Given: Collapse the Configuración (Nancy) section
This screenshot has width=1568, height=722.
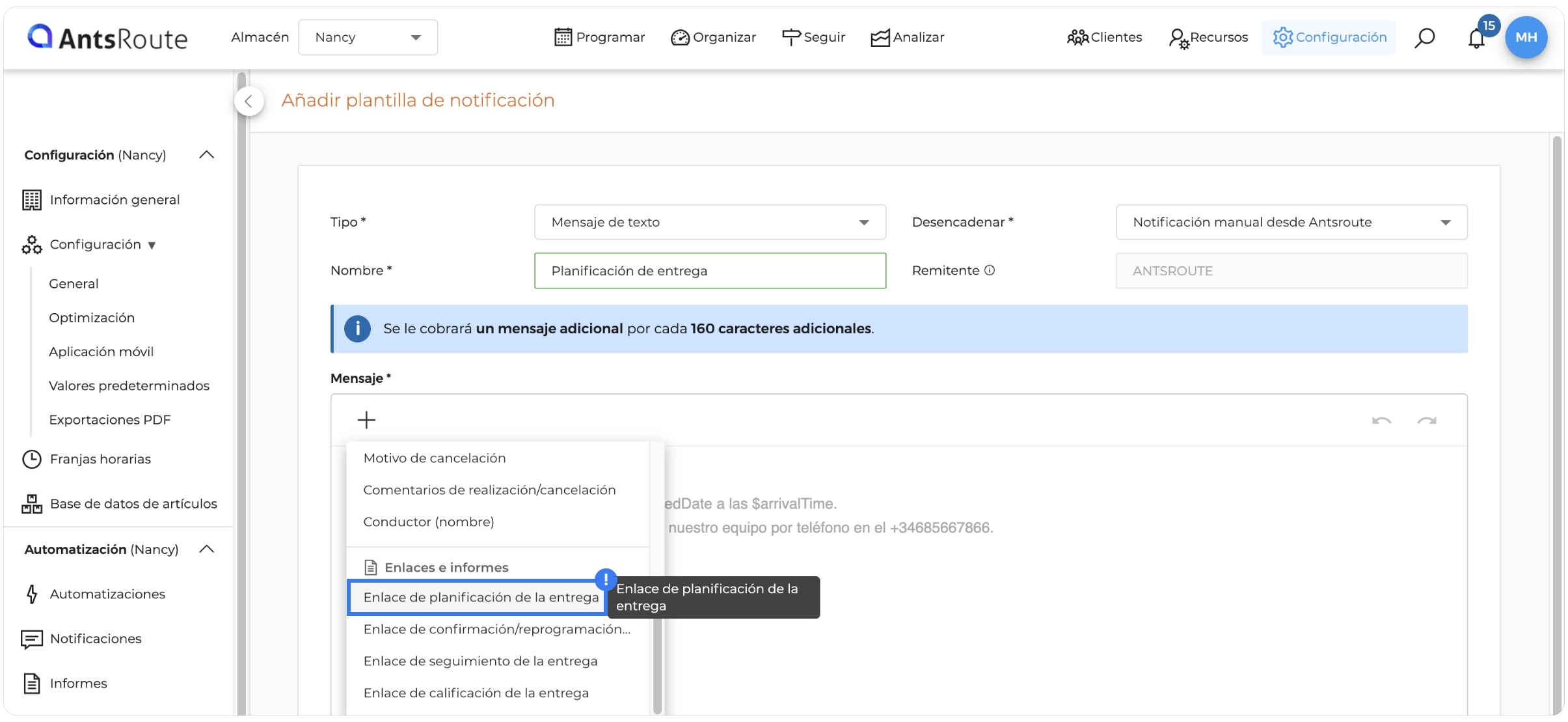Looking at the screenshot, I should (x=206, y=154).
